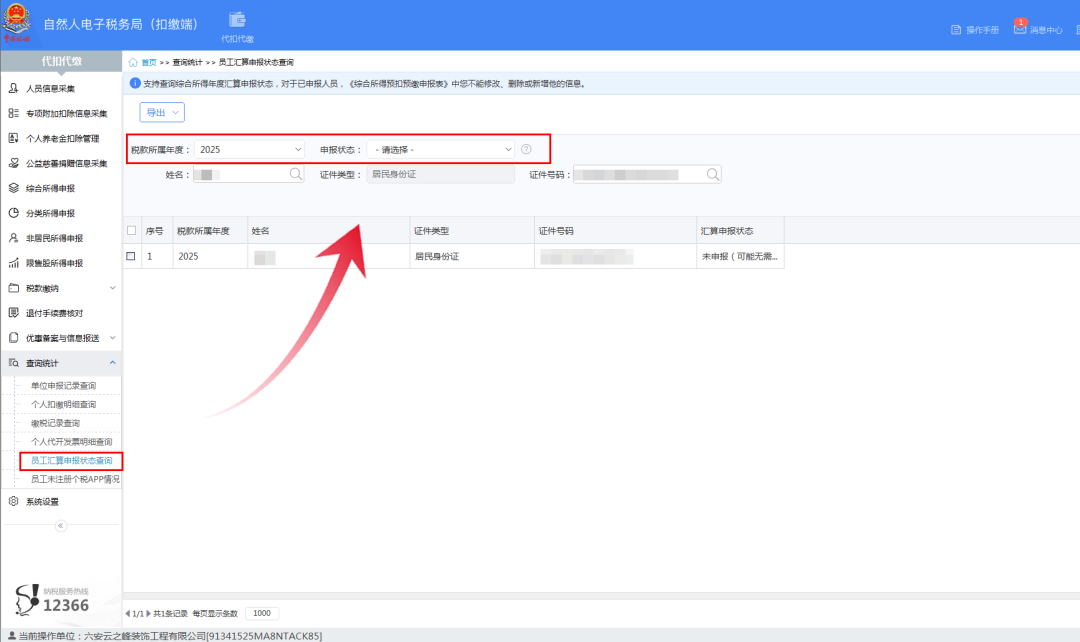Open 消息中心 message icon
Viewport: 1080px width, 642px height.
[x=1020, y=28]
